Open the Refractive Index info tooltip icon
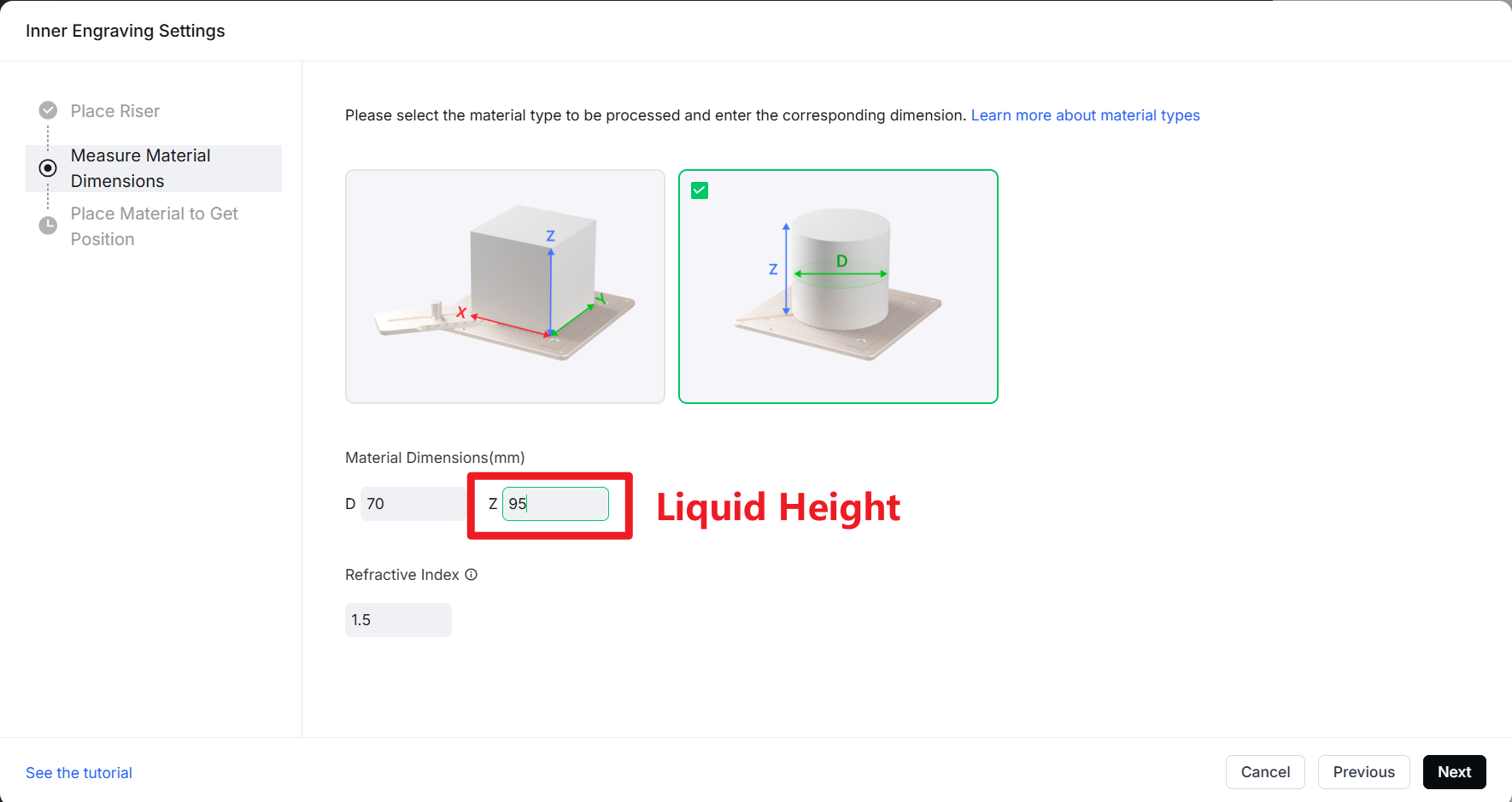Screen dimensions: 1512x802 point(471,575)
